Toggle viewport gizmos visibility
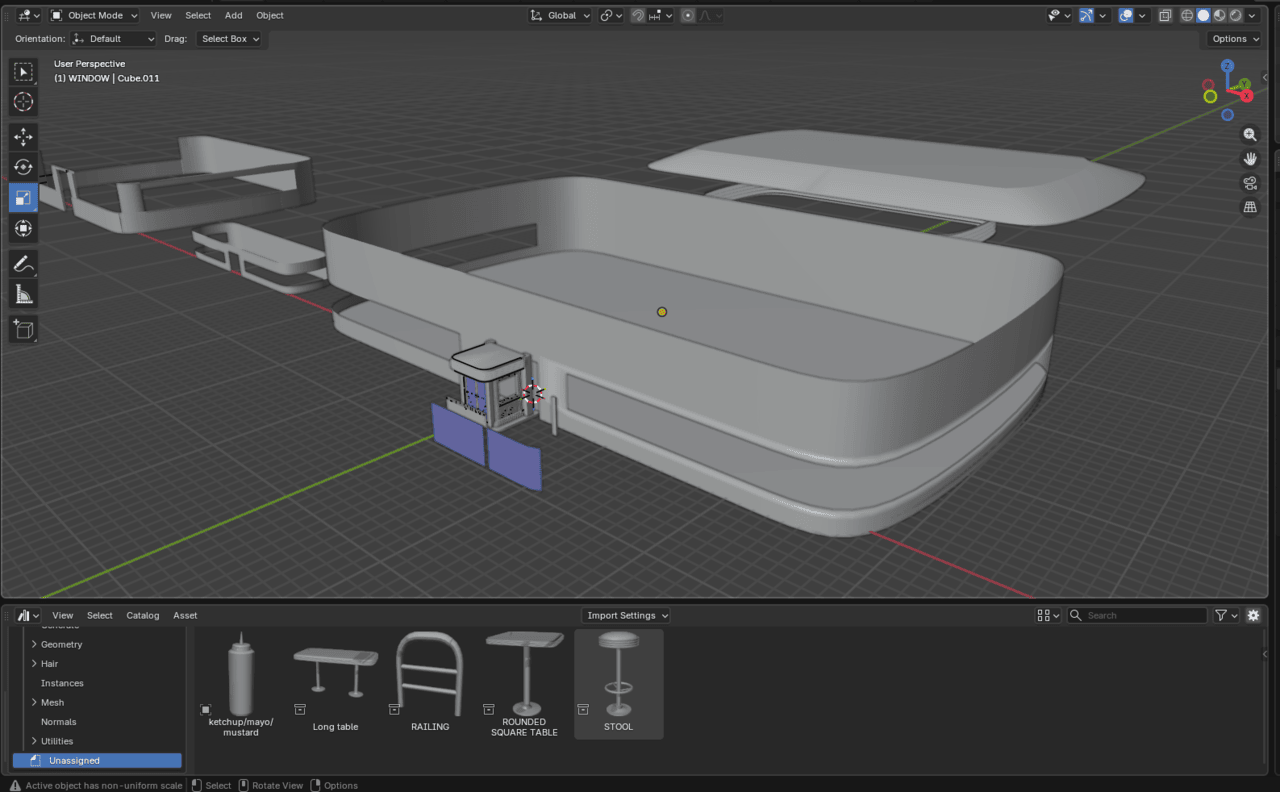 point(1086,15)
